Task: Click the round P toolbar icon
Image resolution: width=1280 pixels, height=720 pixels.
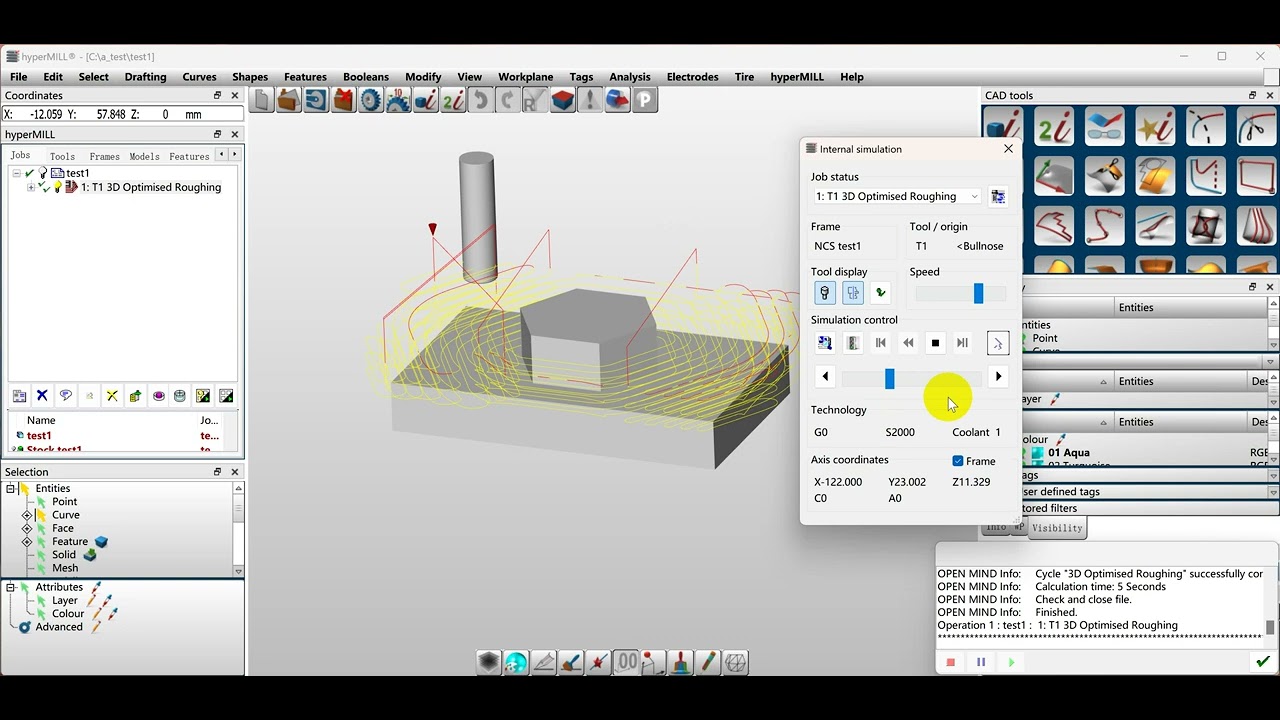Action: point(644,100)
